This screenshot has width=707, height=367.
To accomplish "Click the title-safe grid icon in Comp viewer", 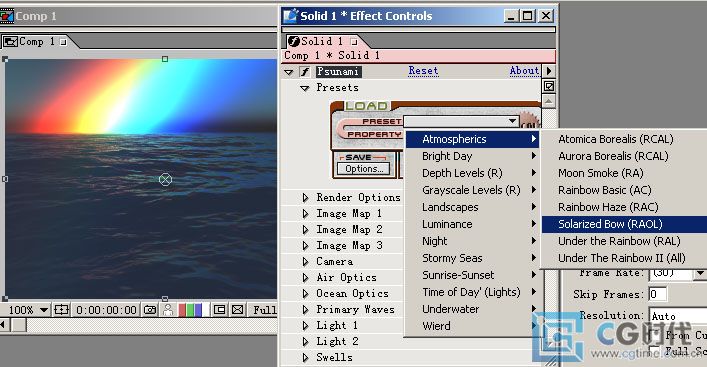I will pyautogui.click(x=61, y=310).
